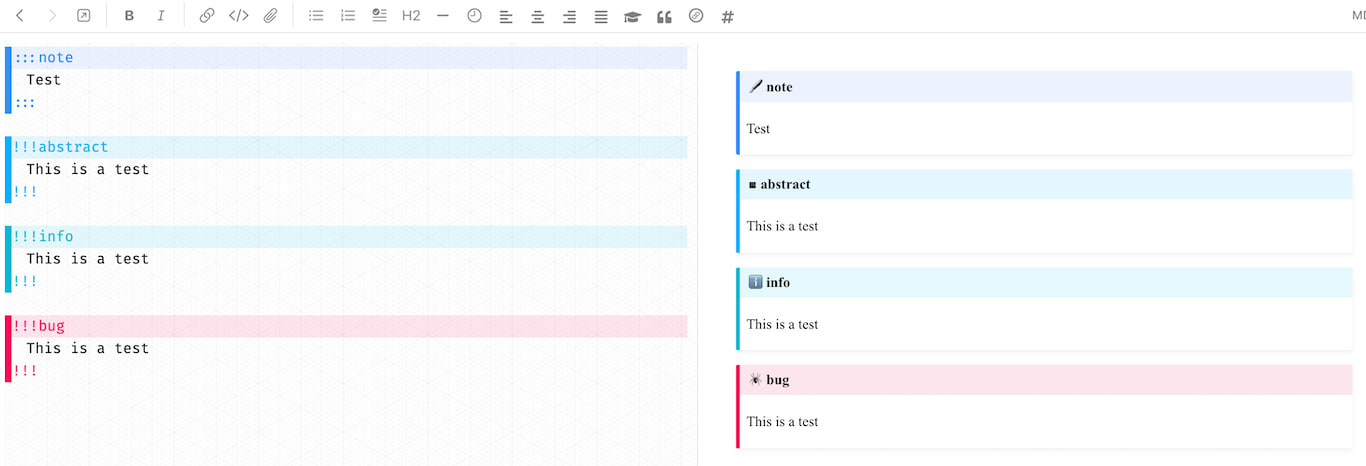
Task: Click 'Test' text in preview note callout
Action: (x=758, y=129)
